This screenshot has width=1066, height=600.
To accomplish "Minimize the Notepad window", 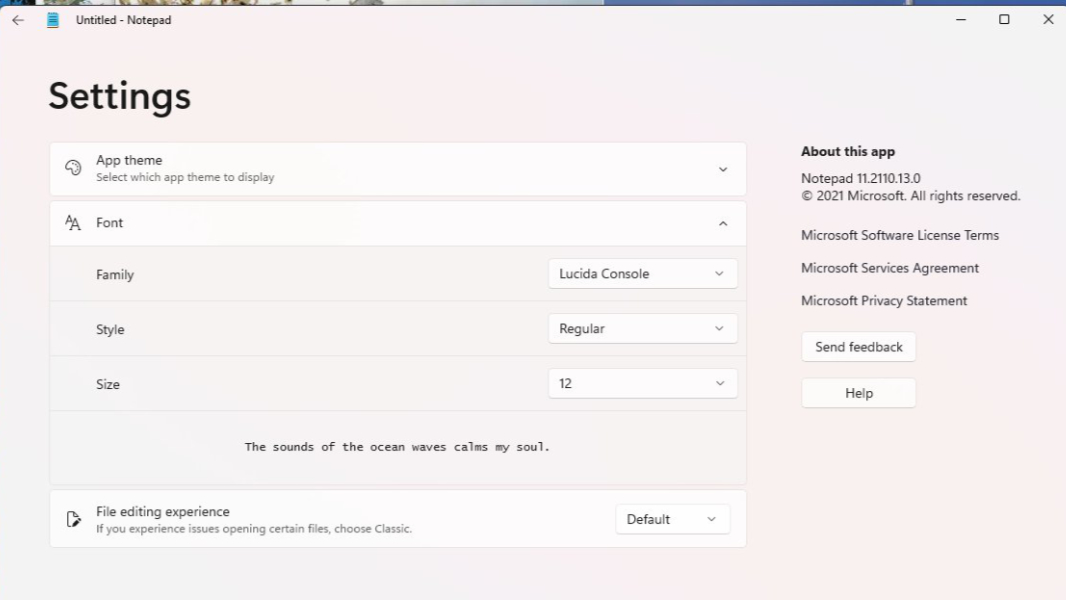I will 960,20.
